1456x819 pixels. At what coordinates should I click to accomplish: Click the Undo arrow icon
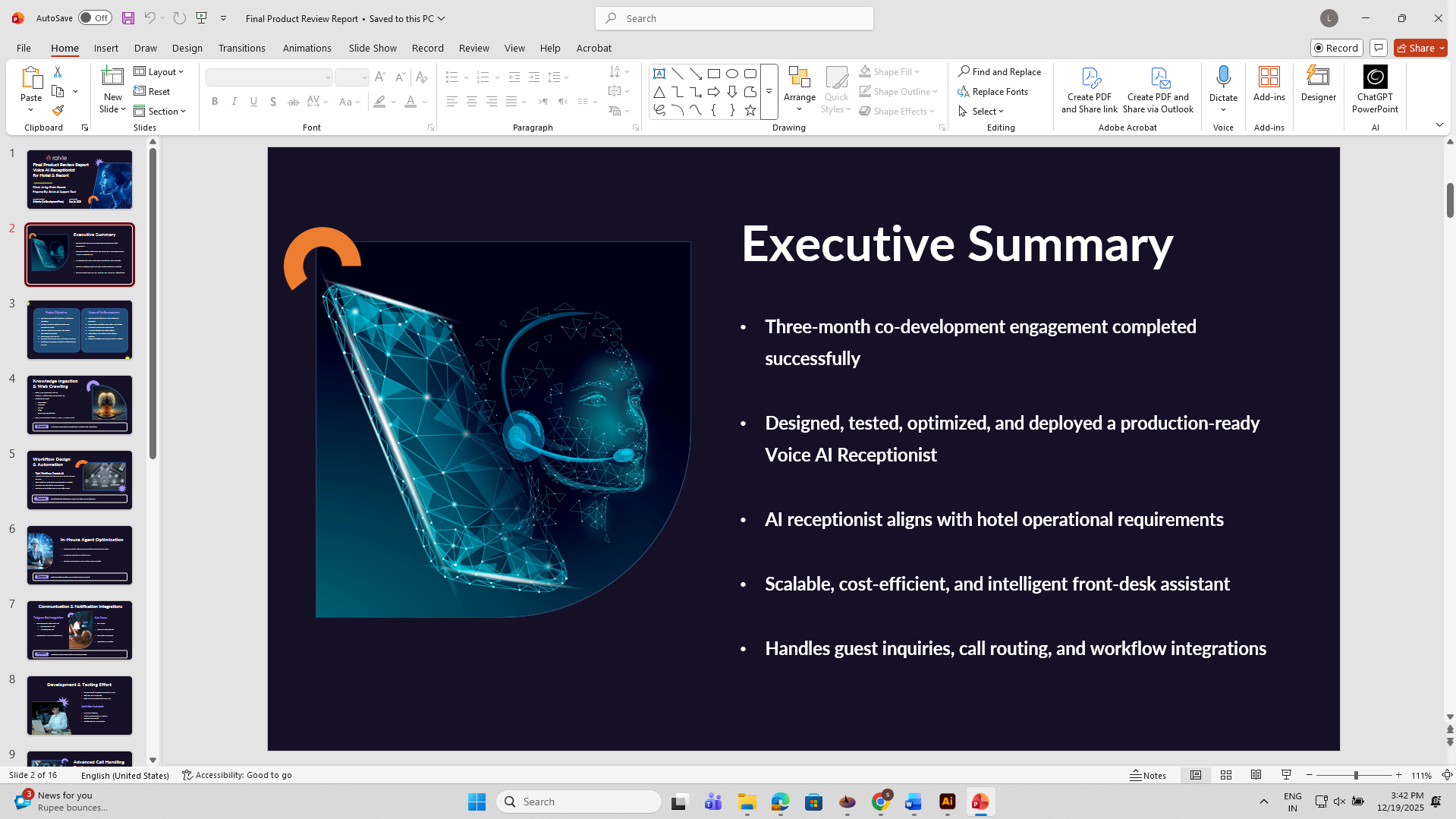pos(149,18)
